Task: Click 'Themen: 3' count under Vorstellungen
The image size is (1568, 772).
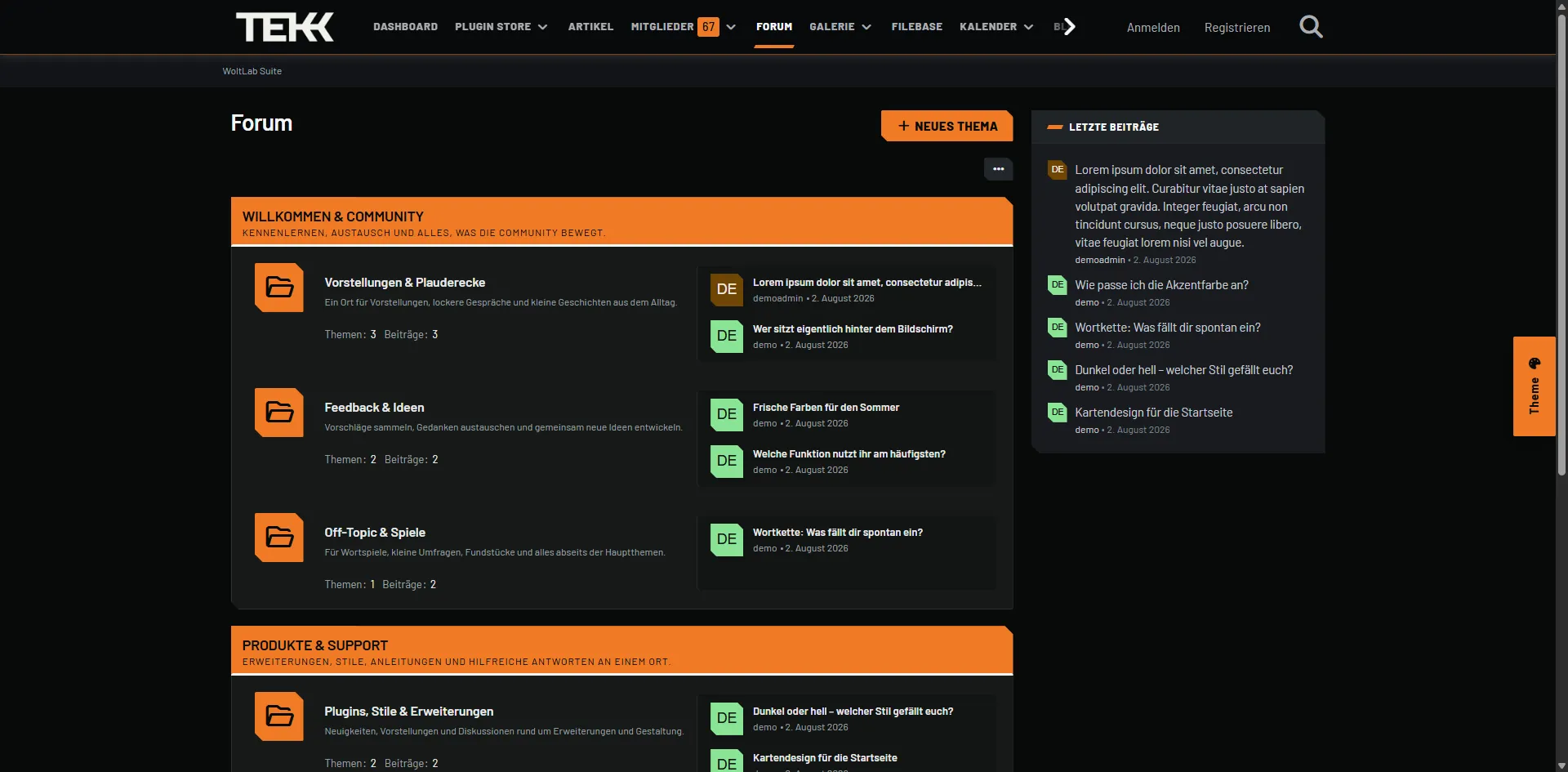Action: pos(350,335)
